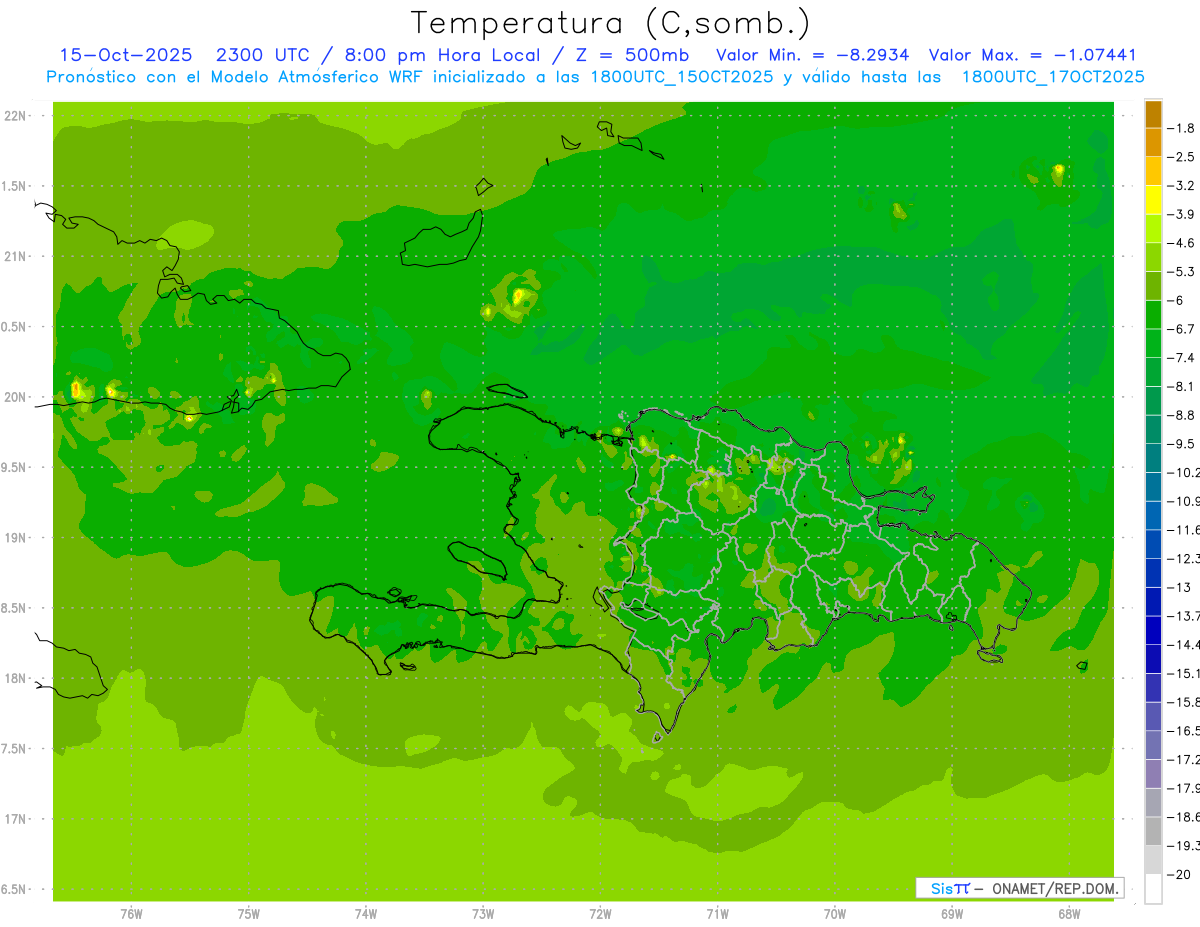This screenshot has height=927, width=1200.
Task: Click the '21N' latitude label
Action: coord(15,257)
